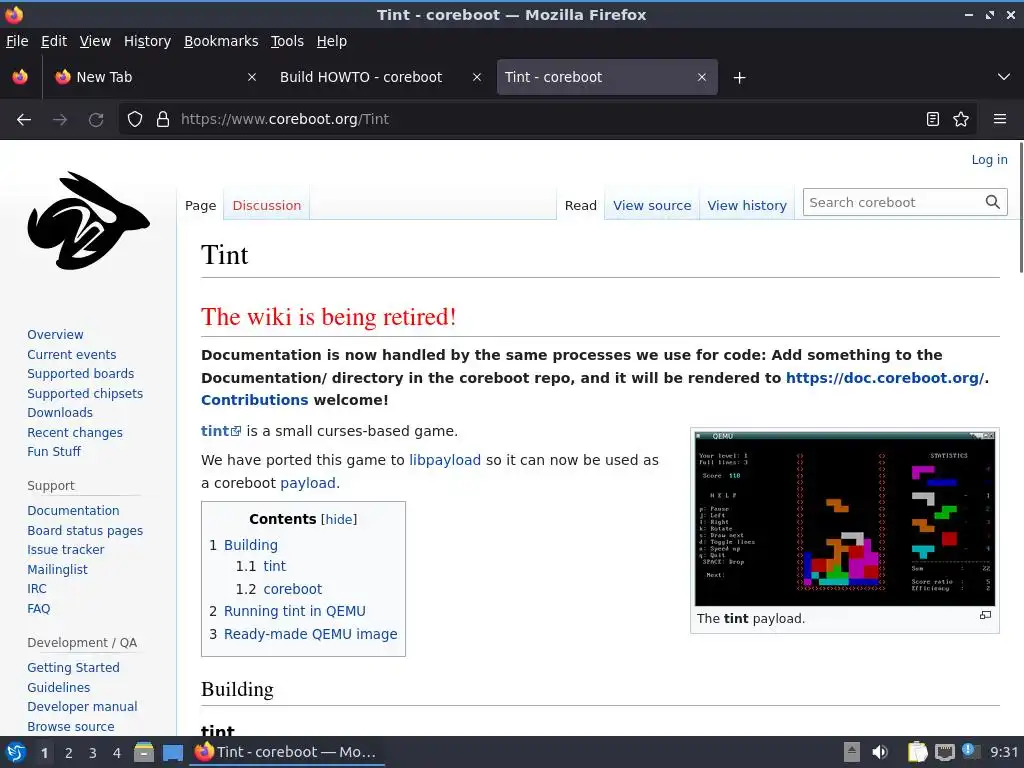
Task: Open the File menu
Action: [17, 41]
